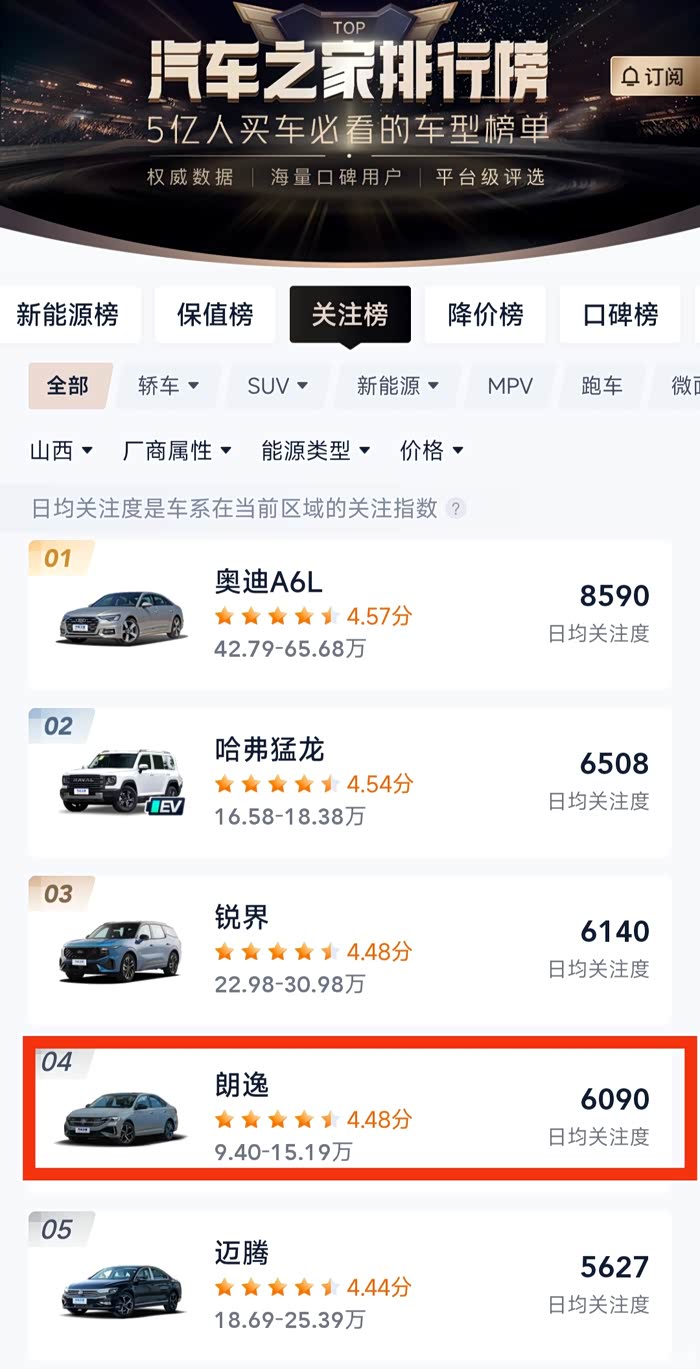Click the EV badge on Haval

pos(166,805)
